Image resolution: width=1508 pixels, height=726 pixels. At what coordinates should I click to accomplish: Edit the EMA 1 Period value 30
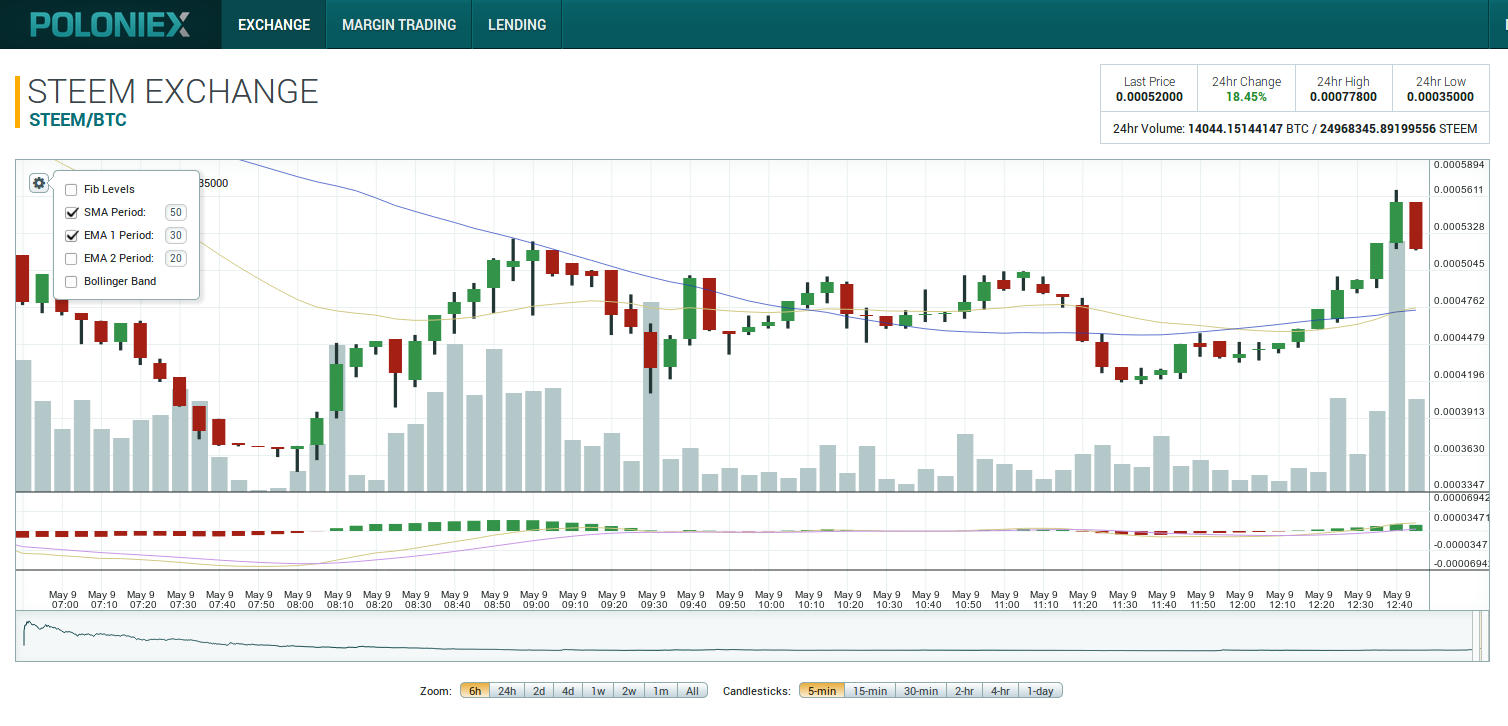176,235
